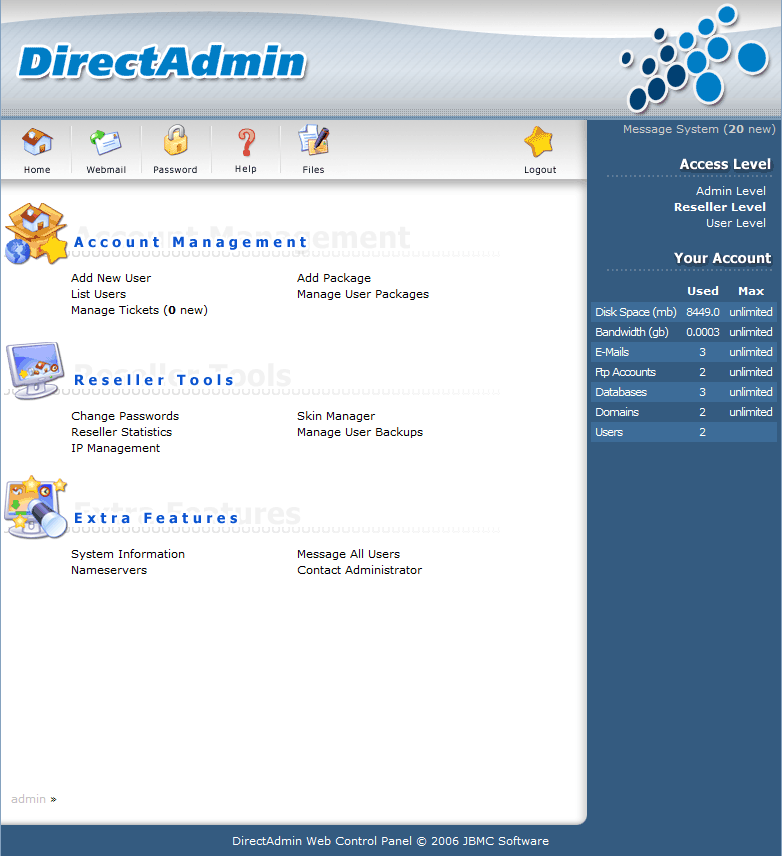Open Skin Manager
782x856 pixels.
tap(336, 416)
